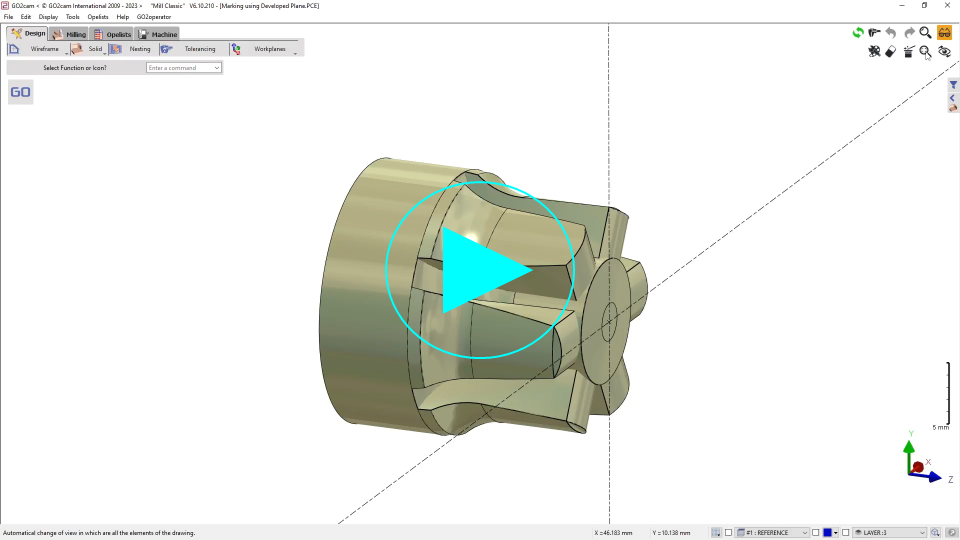Open the 'Enter a command' combo box
Screen dimensions: 960x540
point(184,68)
